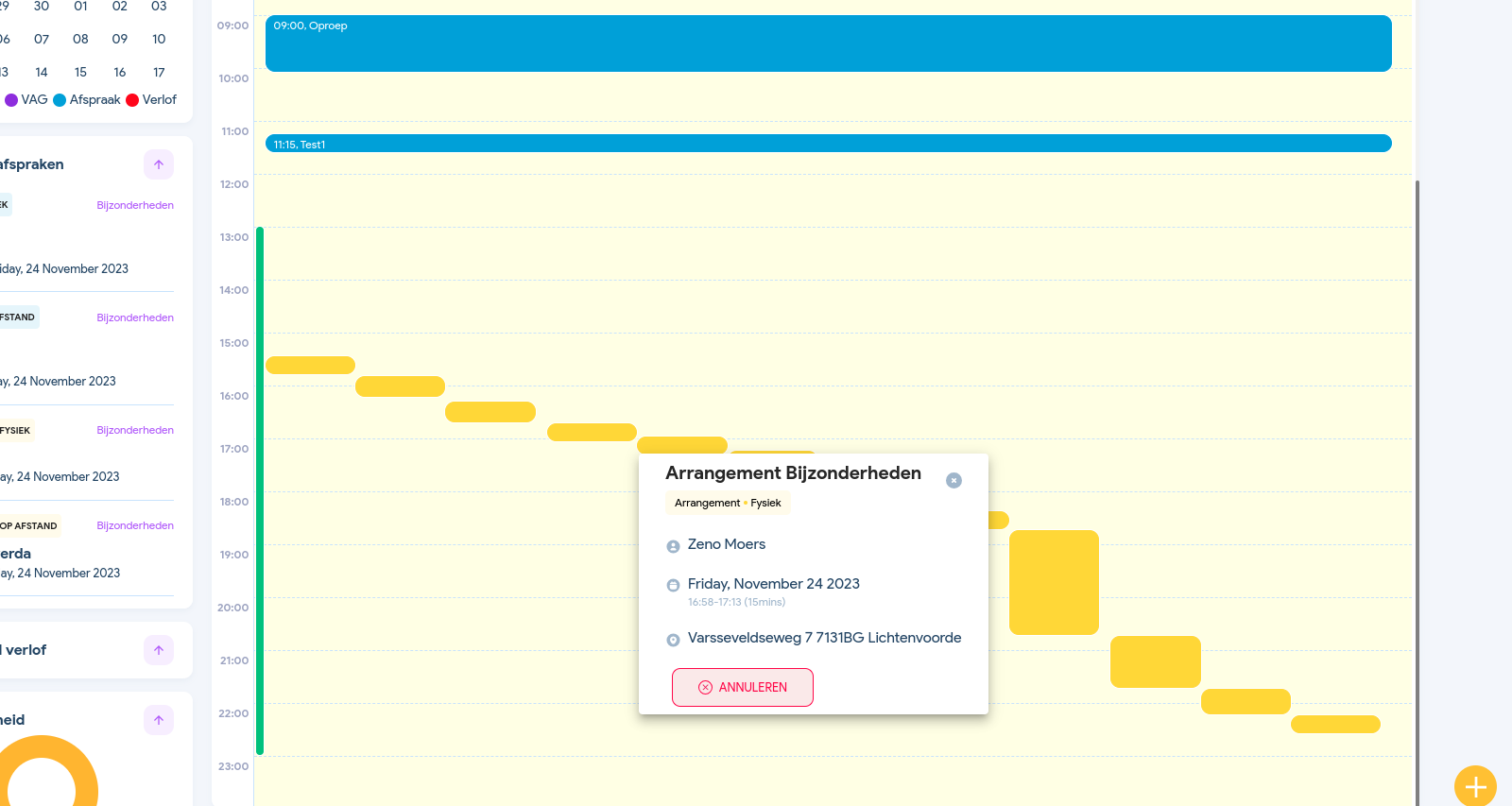Click the blue Afspraak legend dot

point(60,100)
